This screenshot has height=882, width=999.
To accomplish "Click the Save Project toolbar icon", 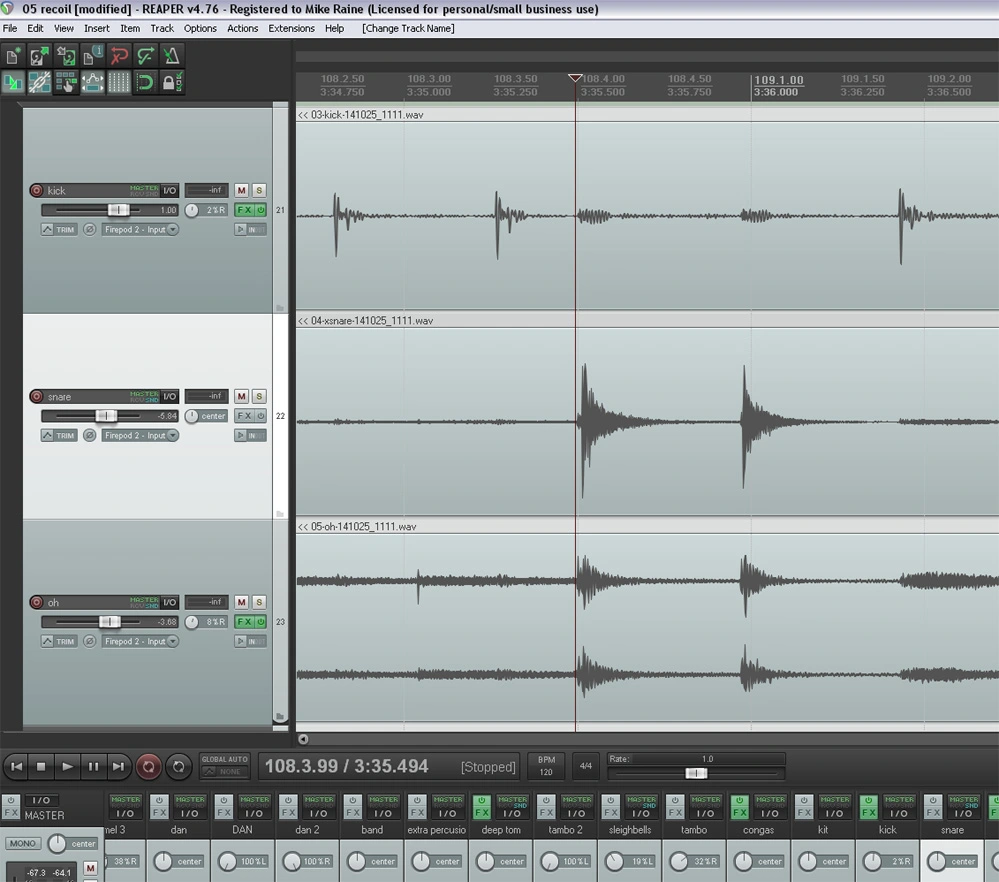I will point(66,56).
